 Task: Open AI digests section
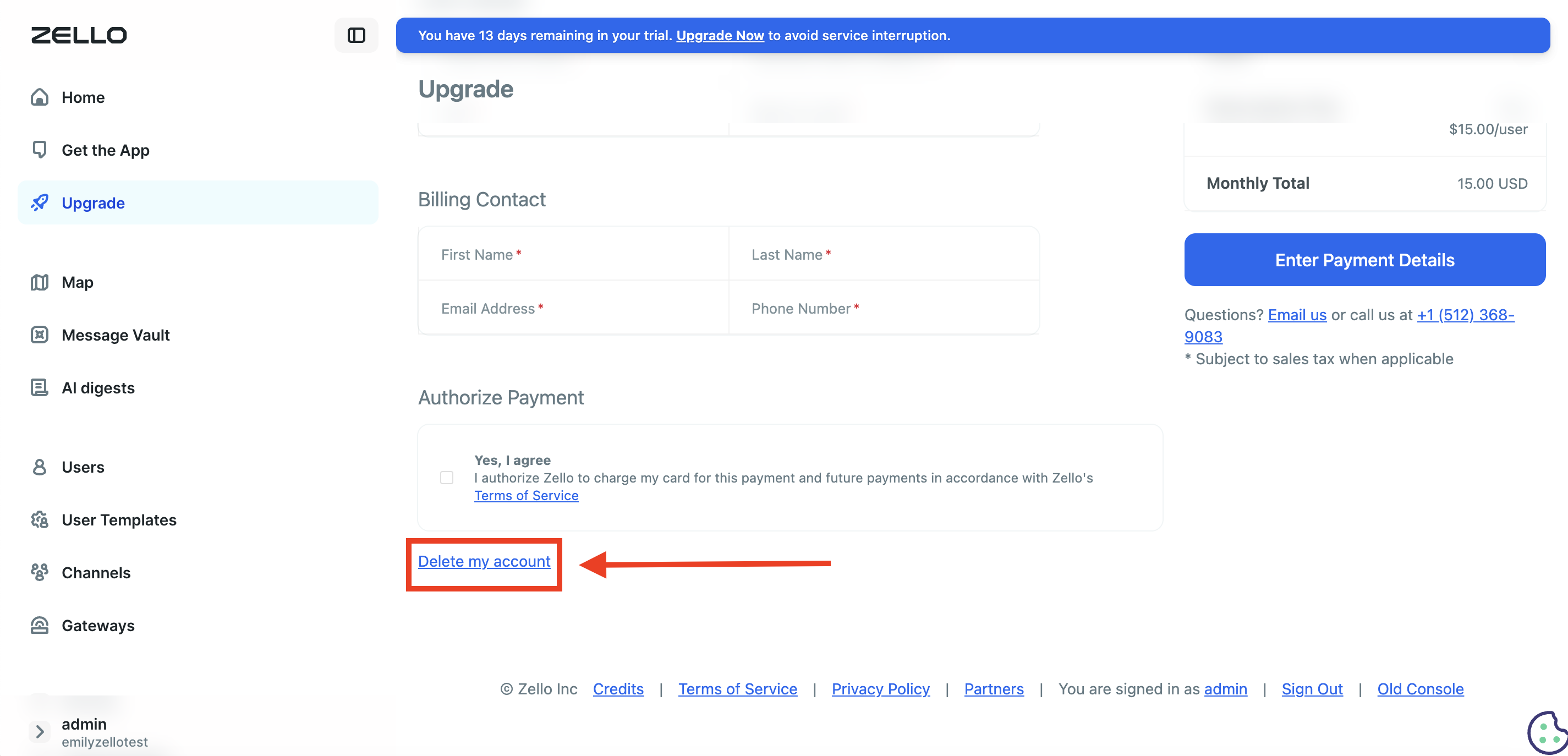point(199,388)
